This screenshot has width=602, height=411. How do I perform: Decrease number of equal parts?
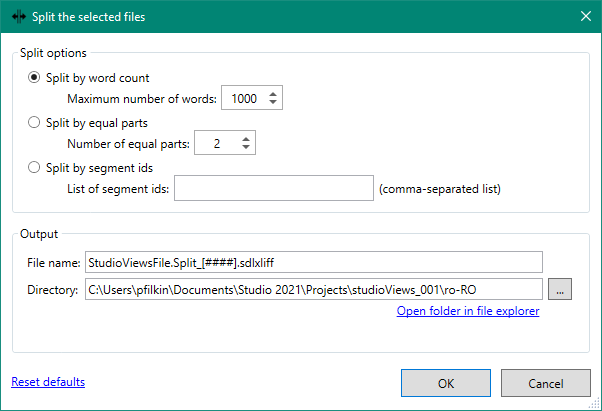point(246,147)
